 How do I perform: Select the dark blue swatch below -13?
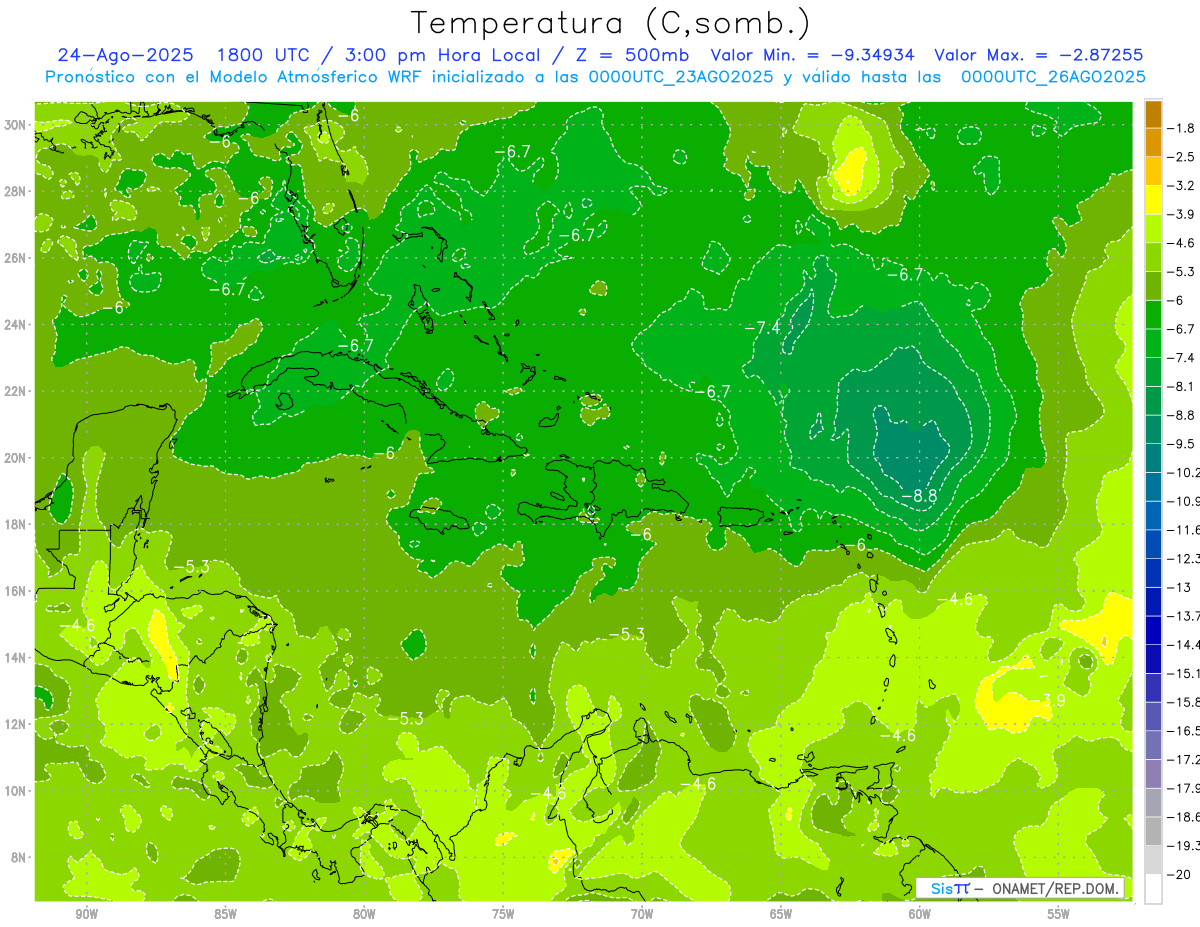click(1153, 602)
